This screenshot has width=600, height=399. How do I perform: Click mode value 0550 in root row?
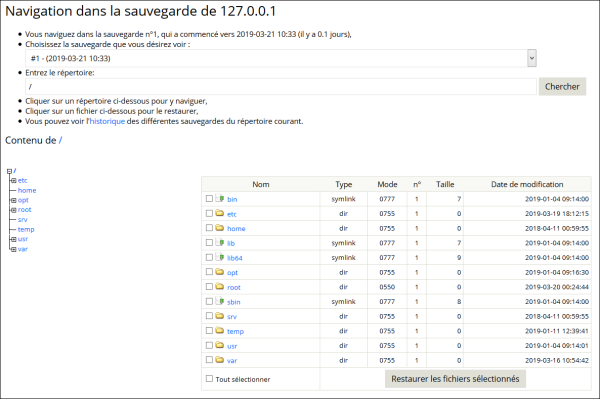(387, 287)
